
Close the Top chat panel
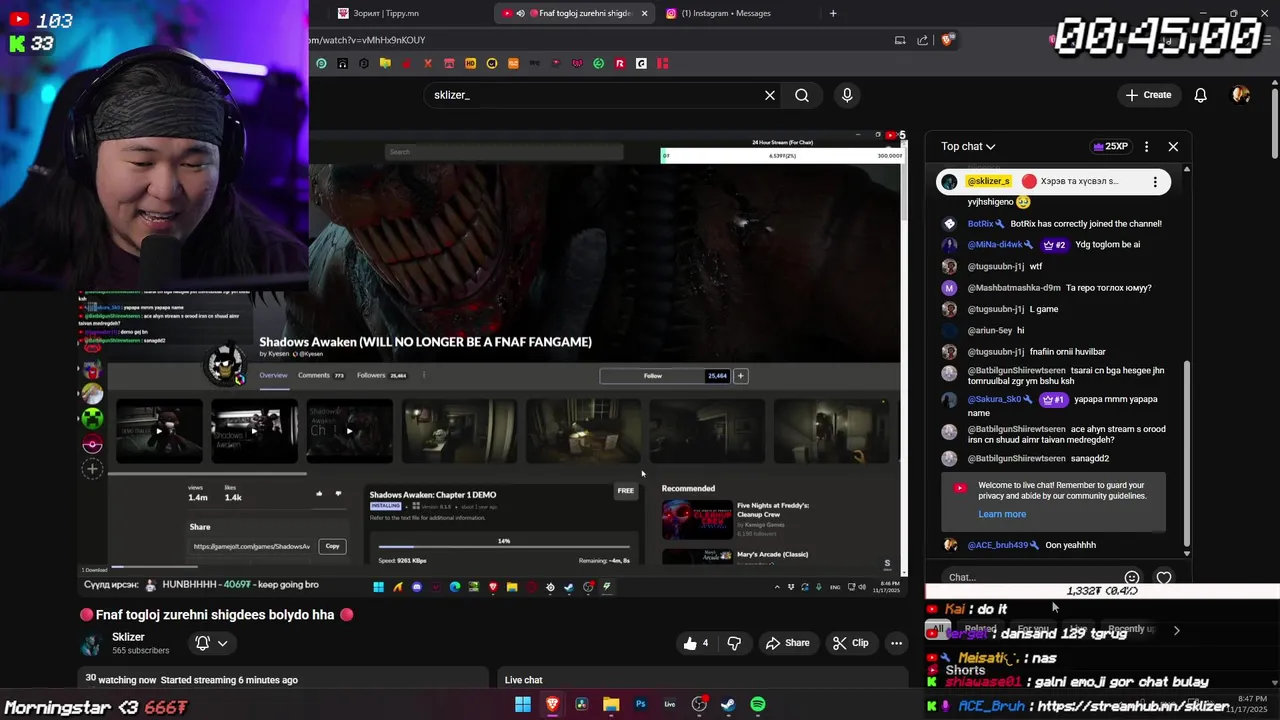tap(1173, 146)
